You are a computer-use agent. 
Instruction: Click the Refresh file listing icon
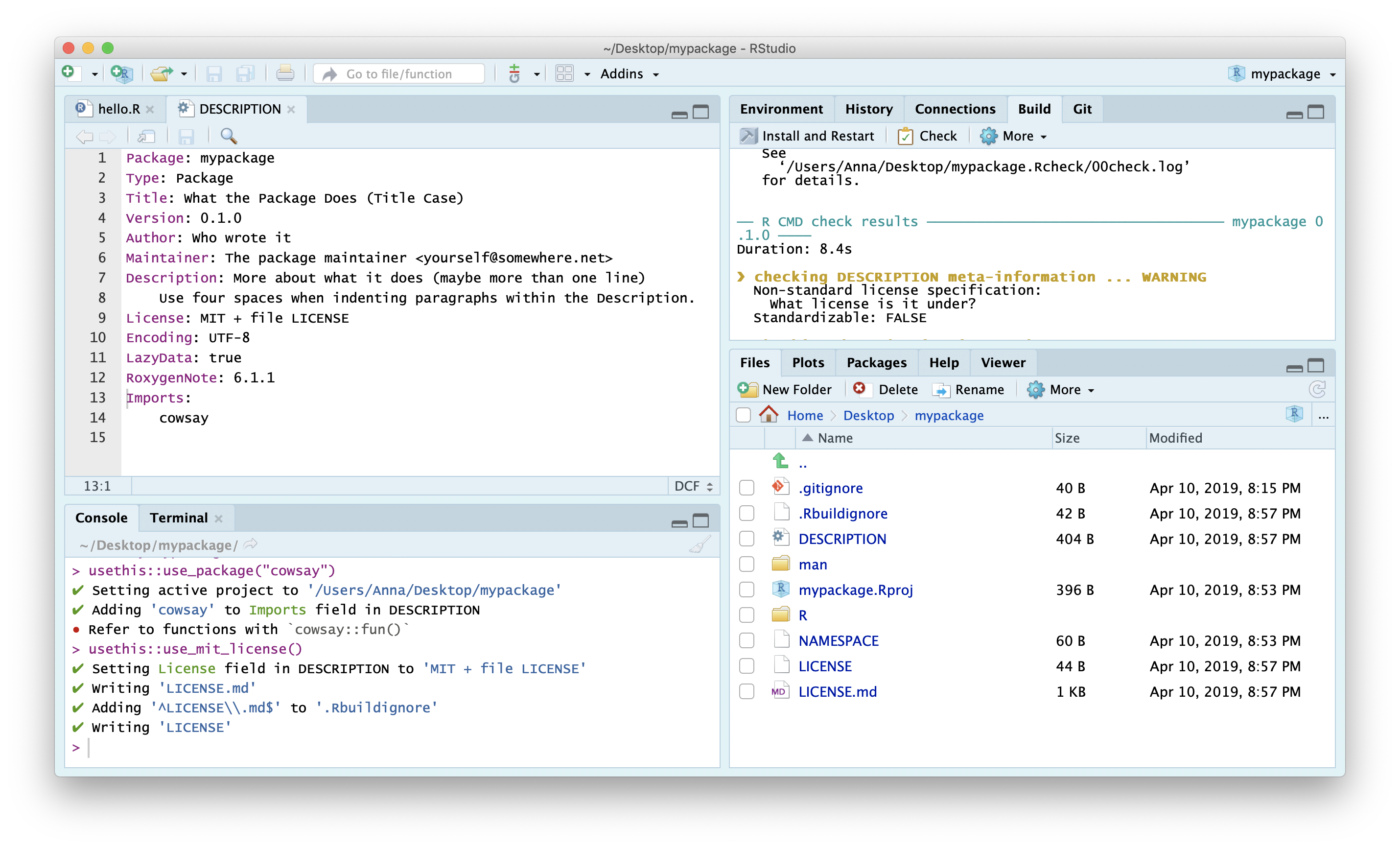(x=1317, y=389)
